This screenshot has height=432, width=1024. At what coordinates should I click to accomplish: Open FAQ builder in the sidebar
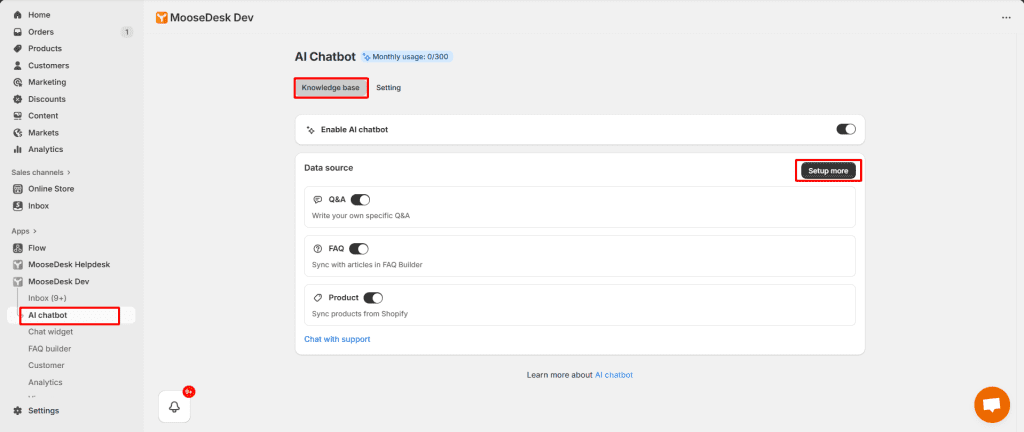point(50,349)
